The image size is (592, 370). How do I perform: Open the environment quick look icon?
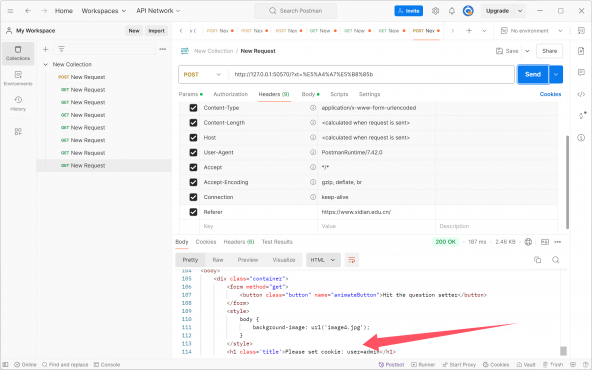(581, 31)
